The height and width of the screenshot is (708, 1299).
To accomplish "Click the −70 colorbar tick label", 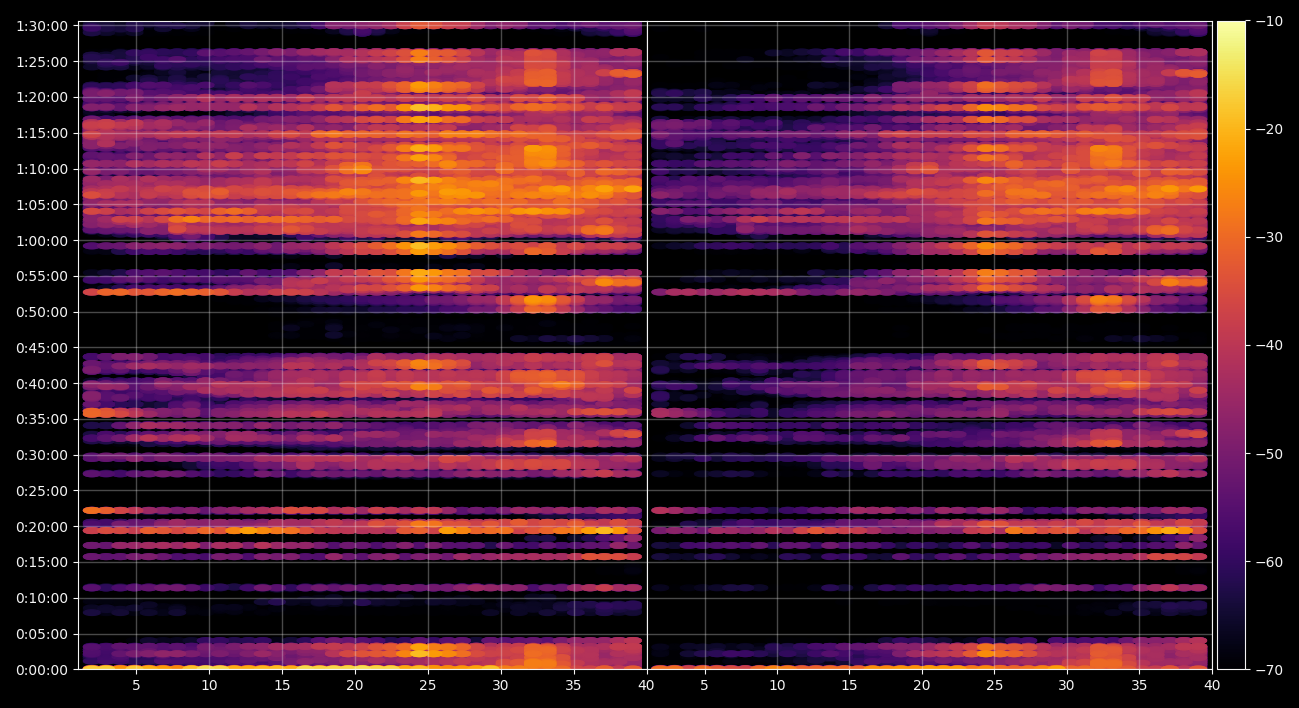I will click(x=1268, y=670).
